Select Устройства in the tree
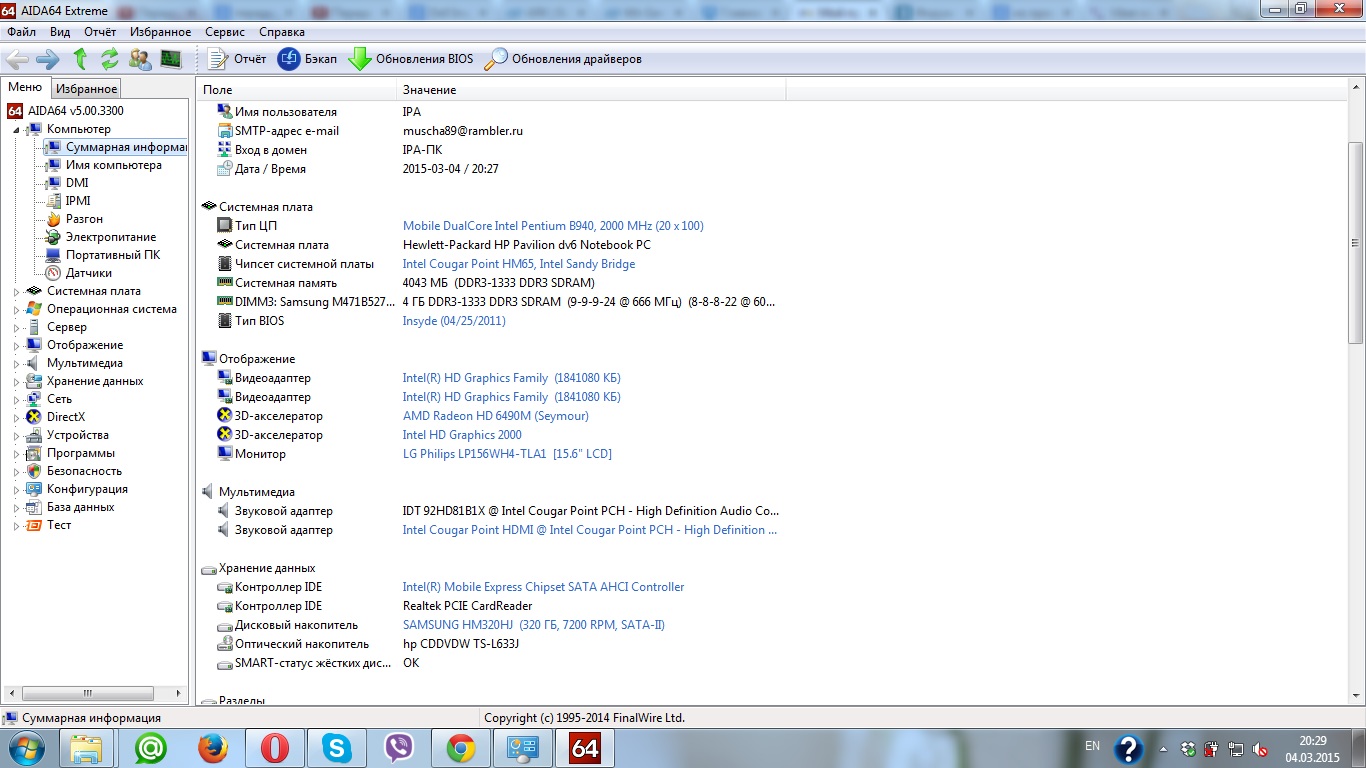Viewport: 1366px width, 768px height. coord(78,435)
